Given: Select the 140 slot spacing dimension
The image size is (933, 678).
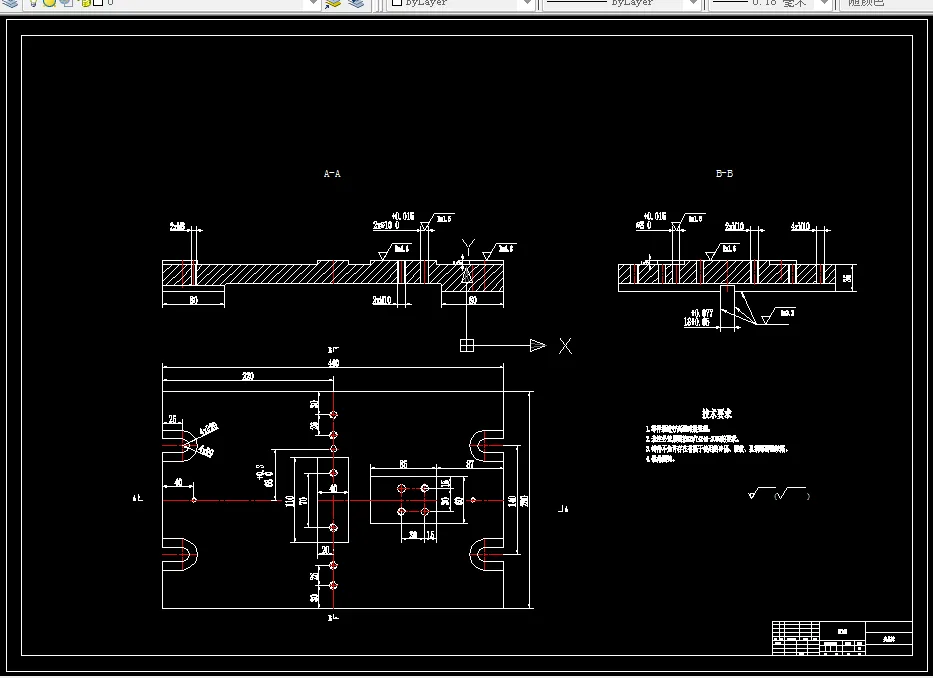Looking at the screenshot, I should (x=512, y=501).
